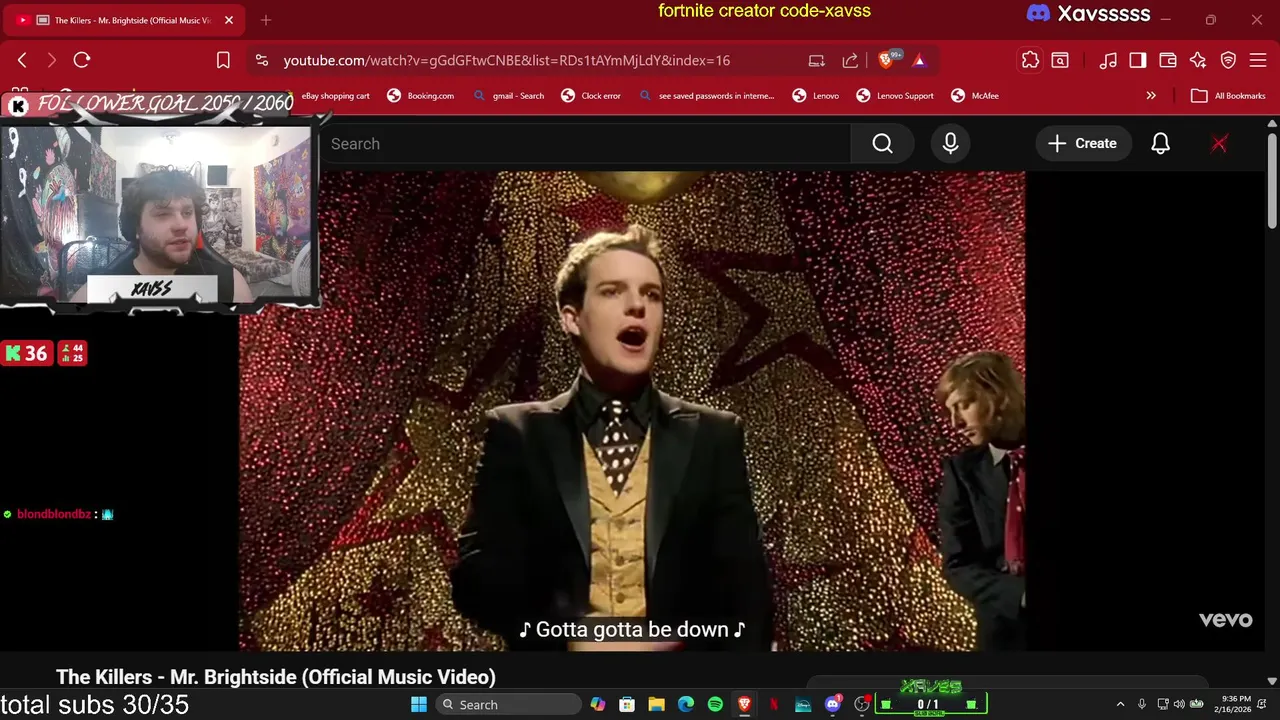
Task: Open the Brave playlist music note icon
Action: (1108, 60)
